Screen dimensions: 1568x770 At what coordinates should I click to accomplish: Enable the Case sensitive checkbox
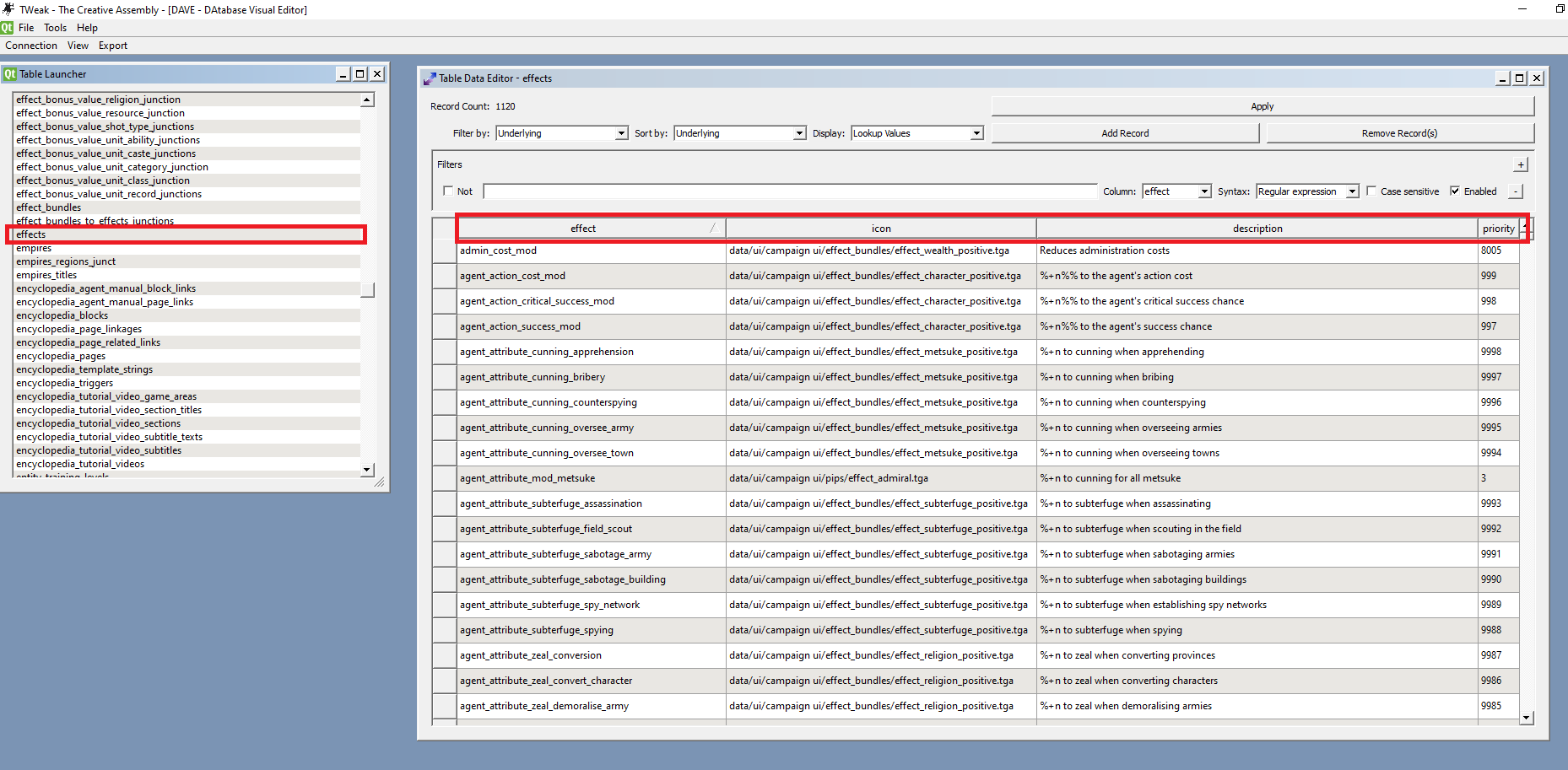pos(1371,191)
